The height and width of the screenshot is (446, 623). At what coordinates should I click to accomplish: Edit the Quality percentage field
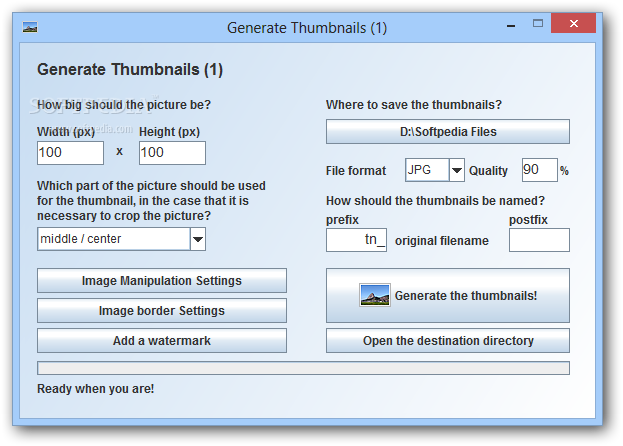pyautogui.click(x=540, y=170)
